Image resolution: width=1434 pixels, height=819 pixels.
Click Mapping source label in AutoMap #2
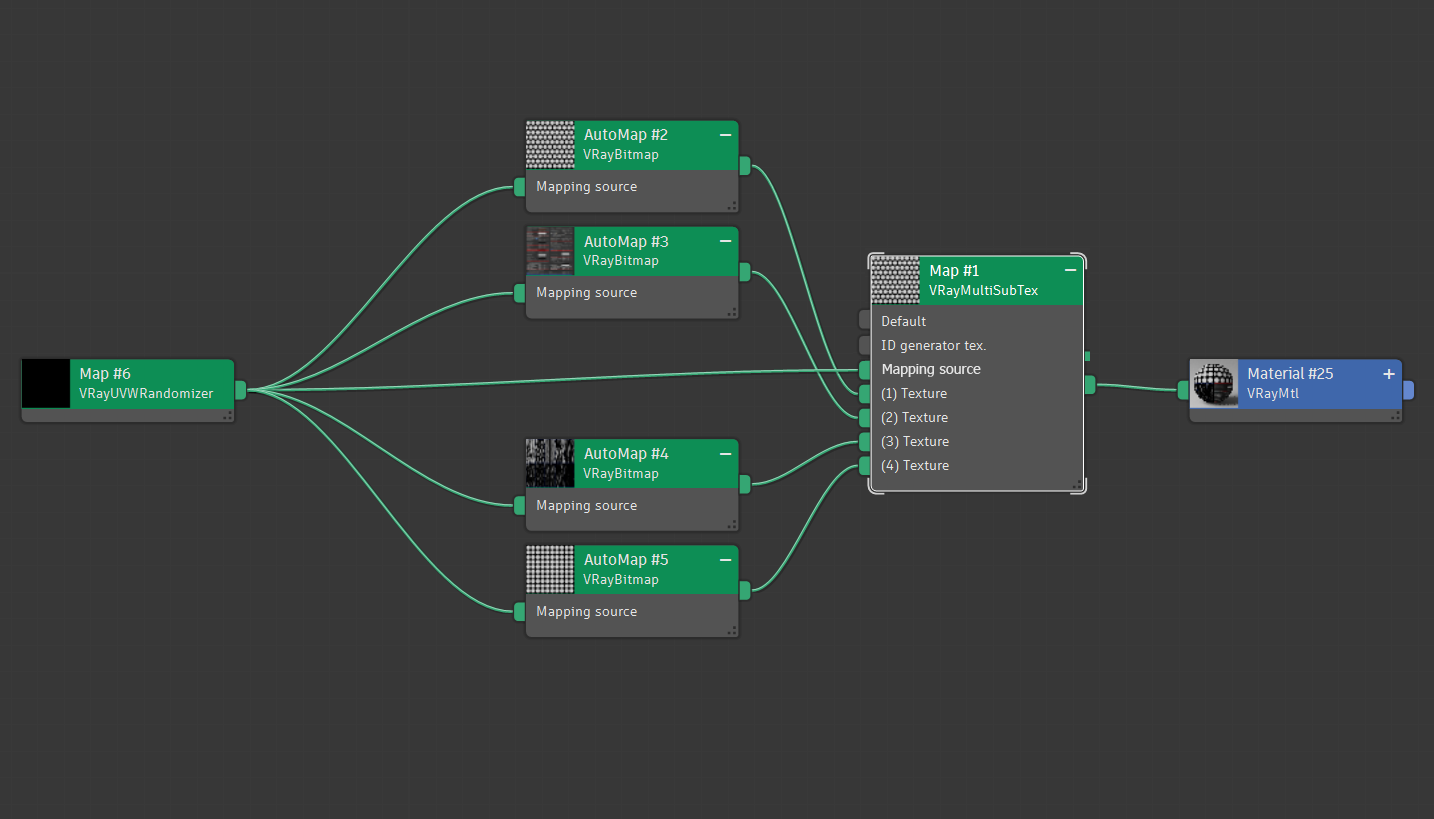click(x=586, y=187)
